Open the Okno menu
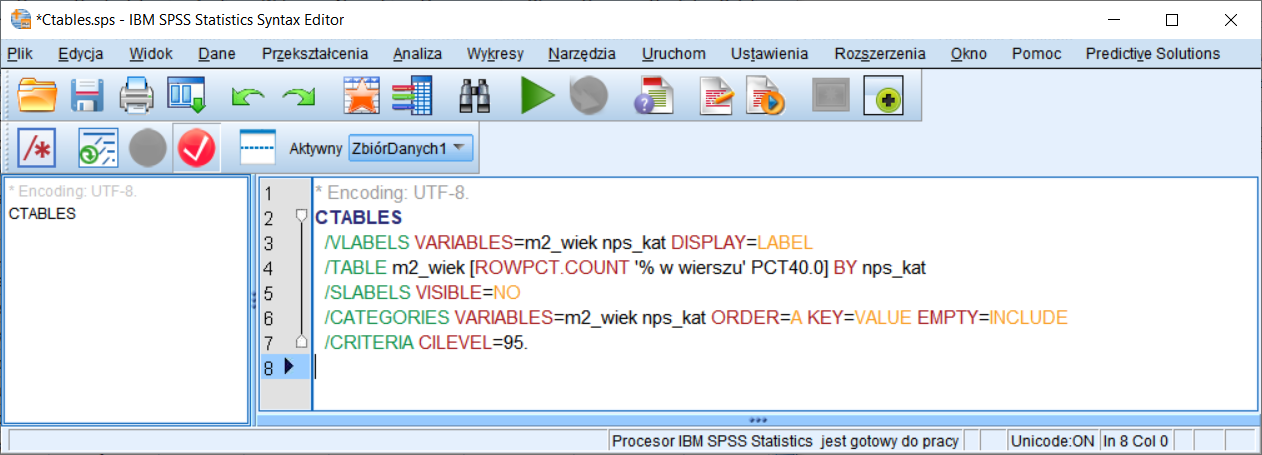 (969, 54)
